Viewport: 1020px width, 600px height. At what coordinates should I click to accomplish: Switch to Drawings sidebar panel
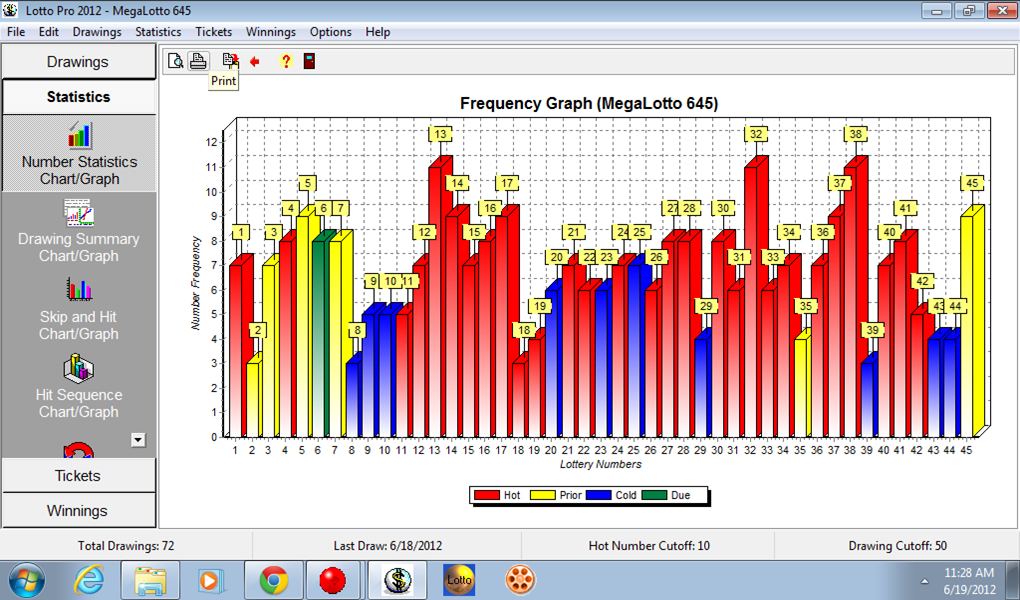pos(78,62)
